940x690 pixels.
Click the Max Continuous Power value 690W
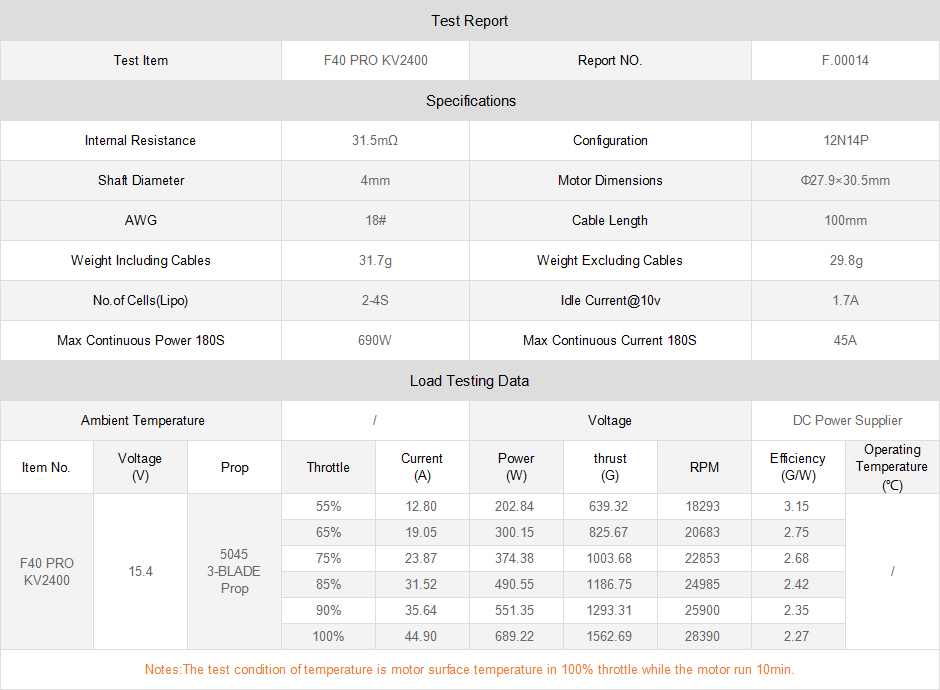[375, 341]
